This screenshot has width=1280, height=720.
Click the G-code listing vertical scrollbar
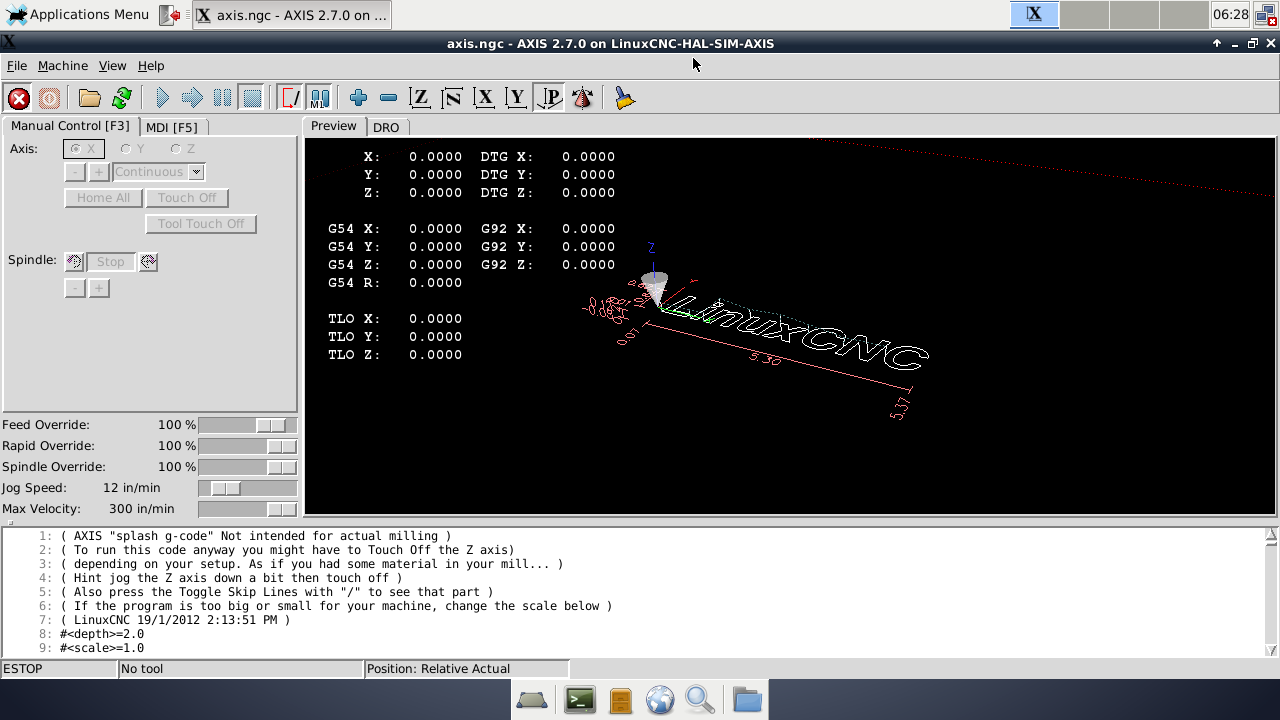(x=1271, y=592)
